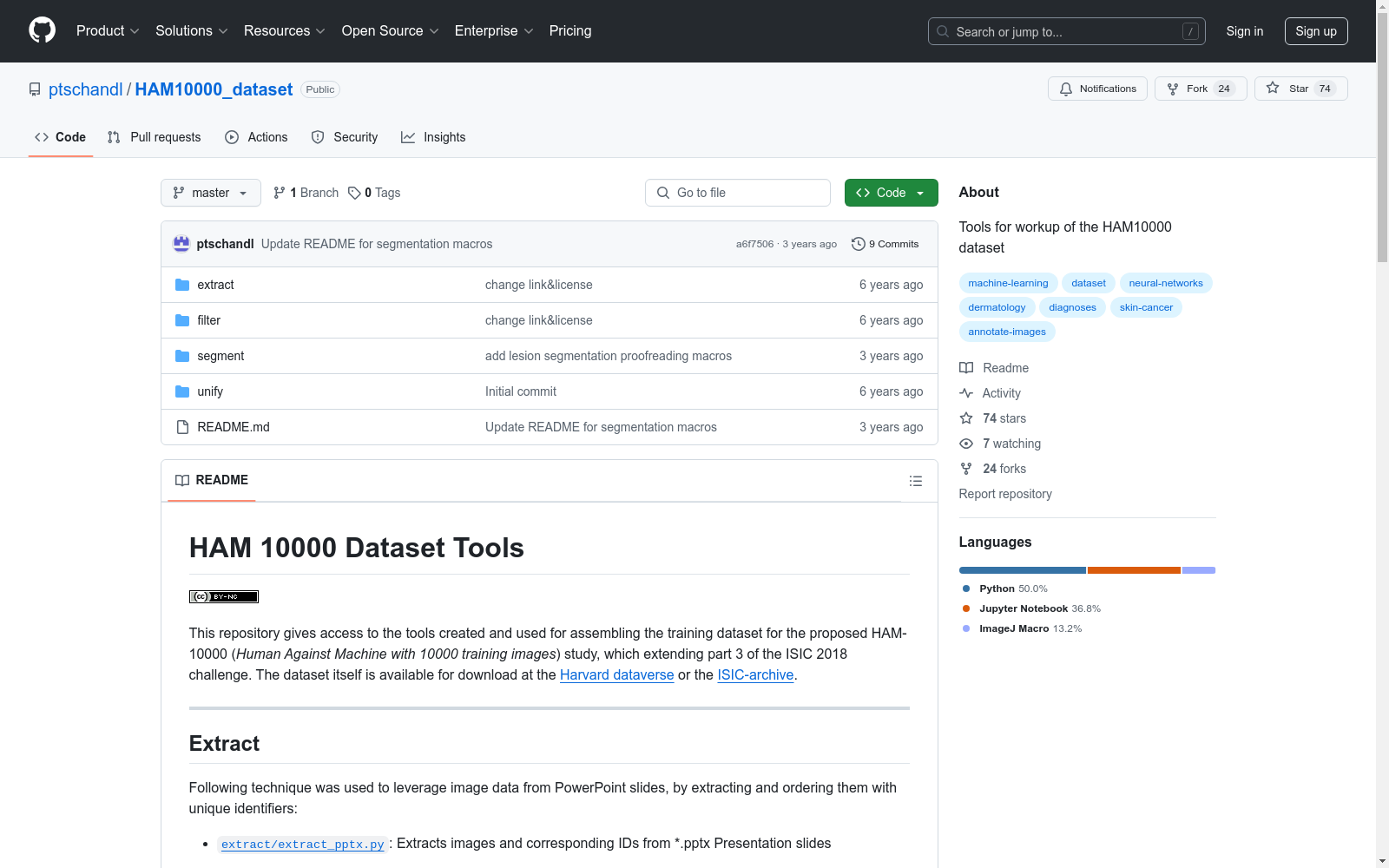Open the master branch selector
Screen dimensions: 1389x868
(211, 193)
